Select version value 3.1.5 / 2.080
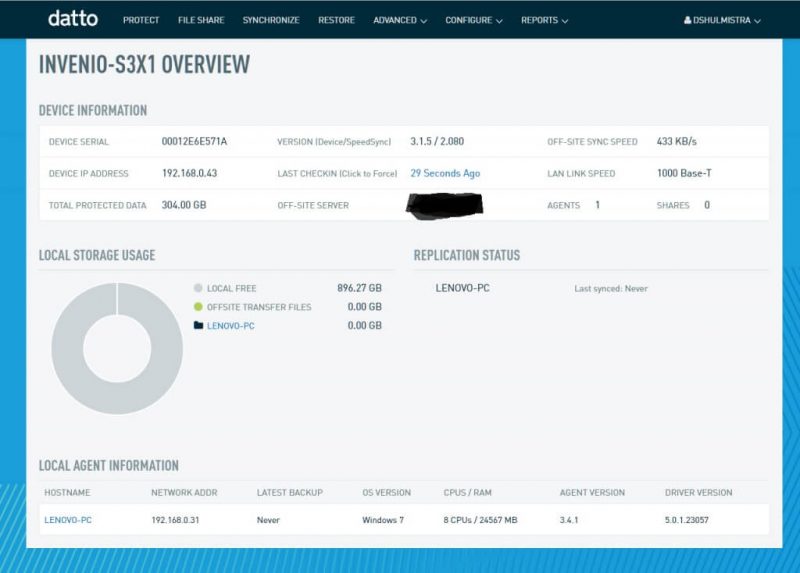Screen dimensions: 800x573 (437, 141)
